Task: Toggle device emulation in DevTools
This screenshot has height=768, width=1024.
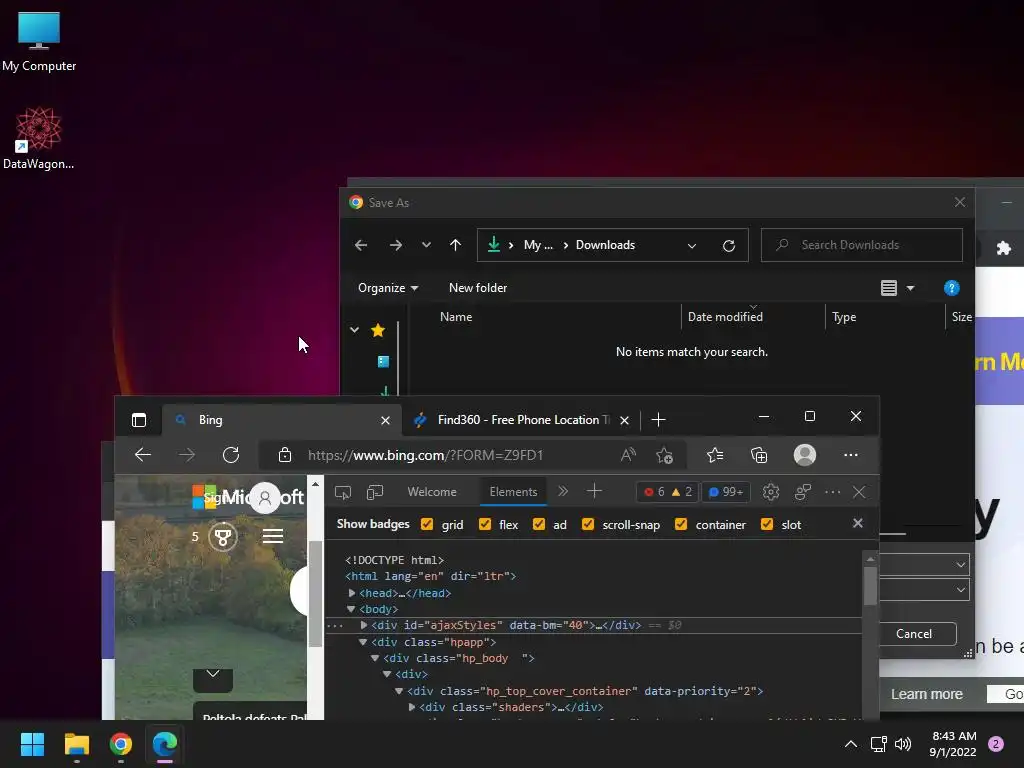Action: 375,492
